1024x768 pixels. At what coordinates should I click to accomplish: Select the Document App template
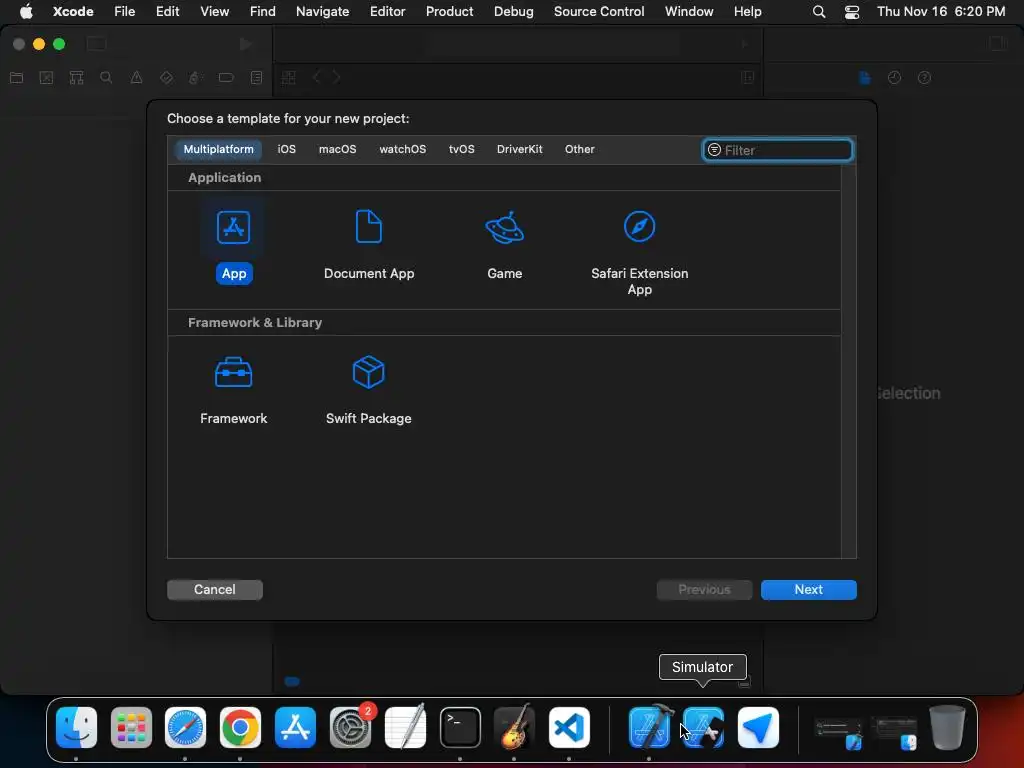click(369, 245)
